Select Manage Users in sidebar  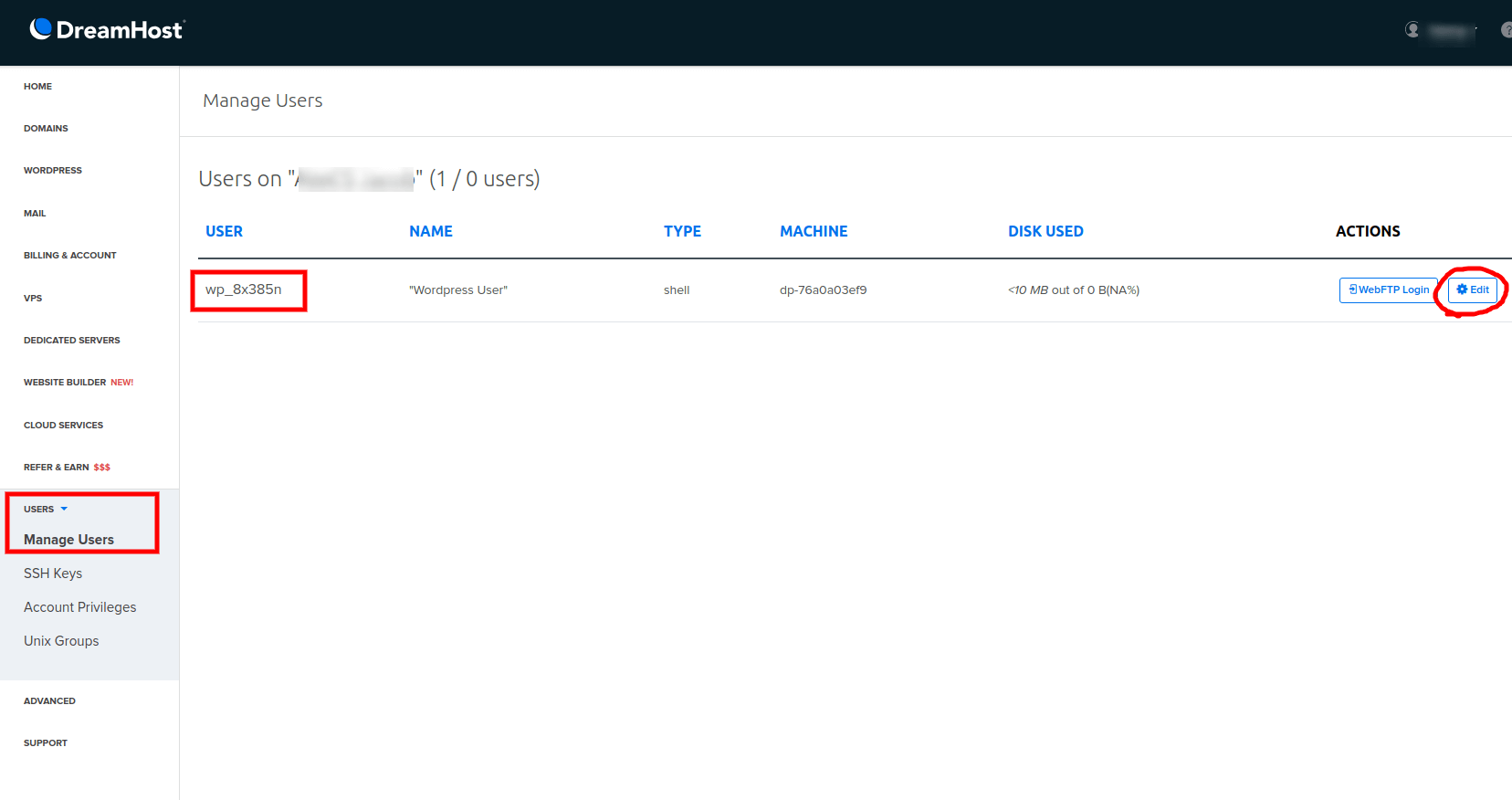(x=68, y=540)
